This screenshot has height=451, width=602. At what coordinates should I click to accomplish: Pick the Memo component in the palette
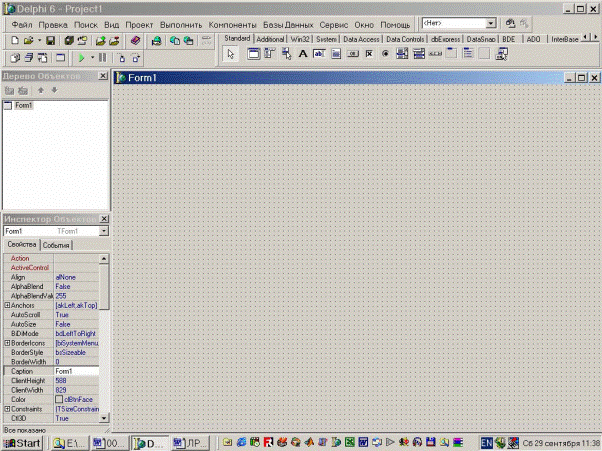click(336, 54)
